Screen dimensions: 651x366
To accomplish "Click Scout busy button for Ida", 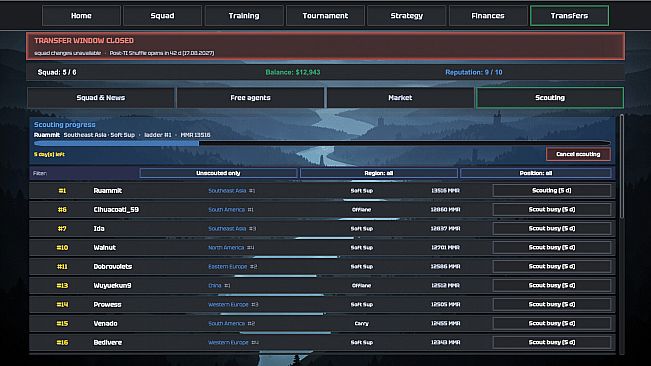I will click(552, 229).
